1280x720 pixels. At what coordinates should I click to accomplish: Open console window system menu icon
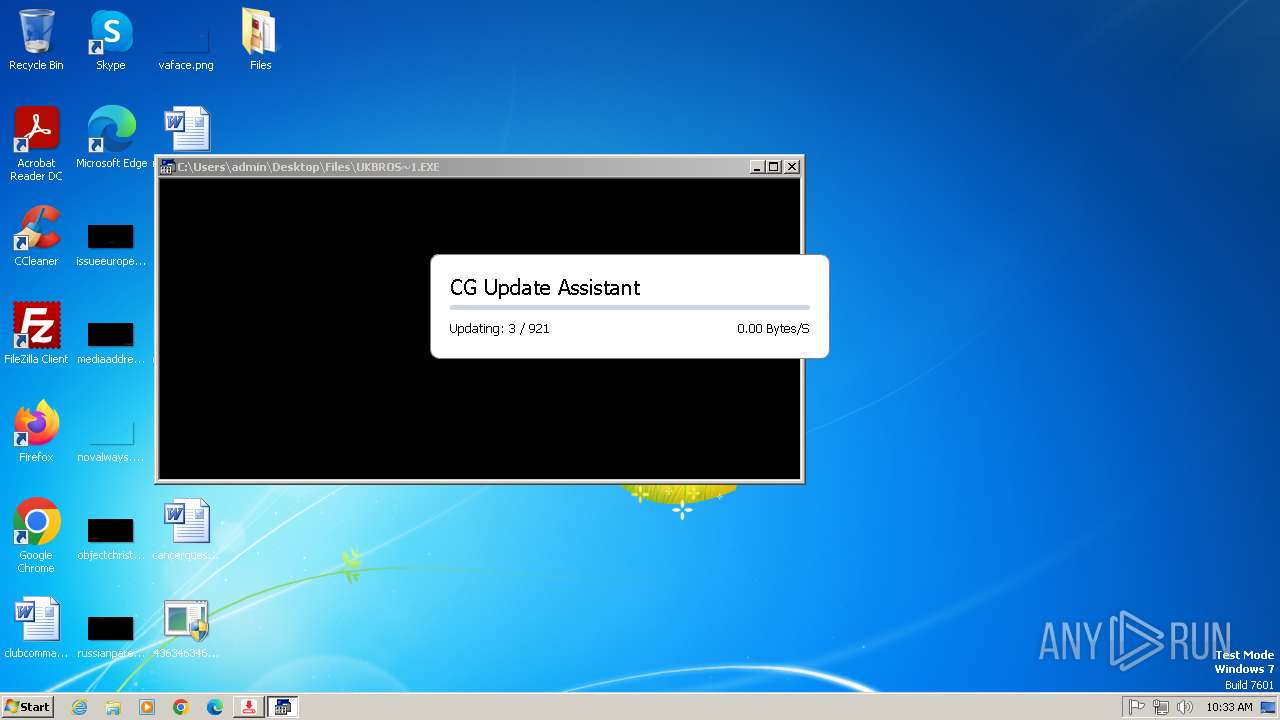tap(168, 167)
